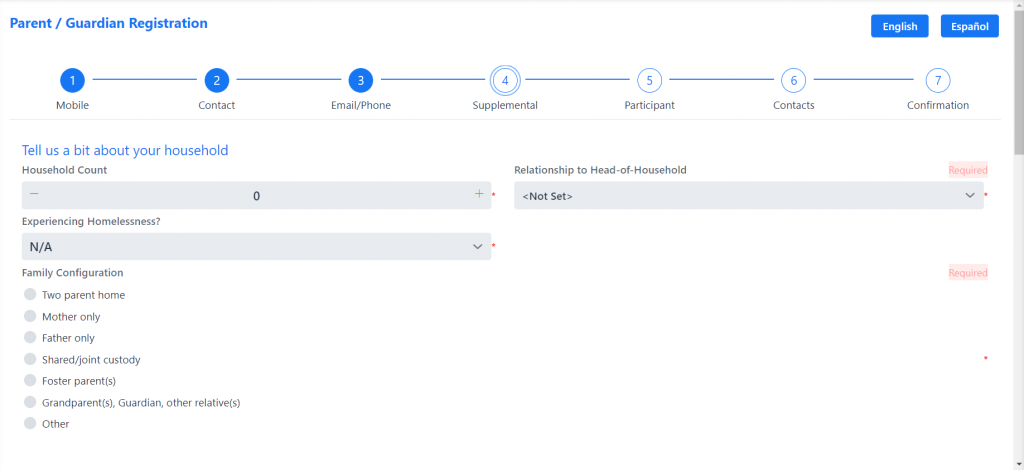The image size is (1024, 470).
Task: Select Other family configuration option
Action: point(29,424)
